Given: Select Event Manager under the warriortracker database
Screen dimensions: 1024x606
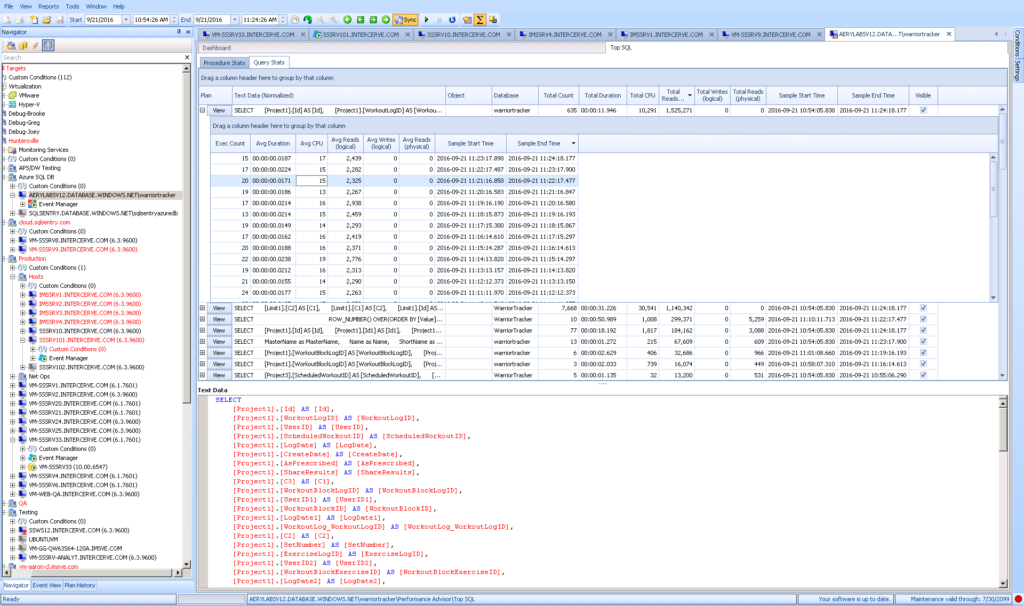Looking at the screenshot, I should point(60,204).
